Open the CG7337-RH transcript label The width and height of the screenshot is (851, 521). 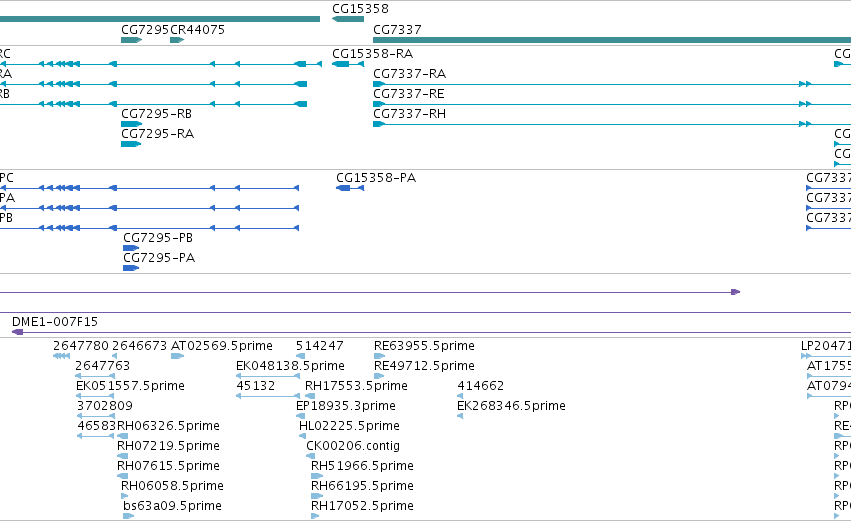click(410, 114)
